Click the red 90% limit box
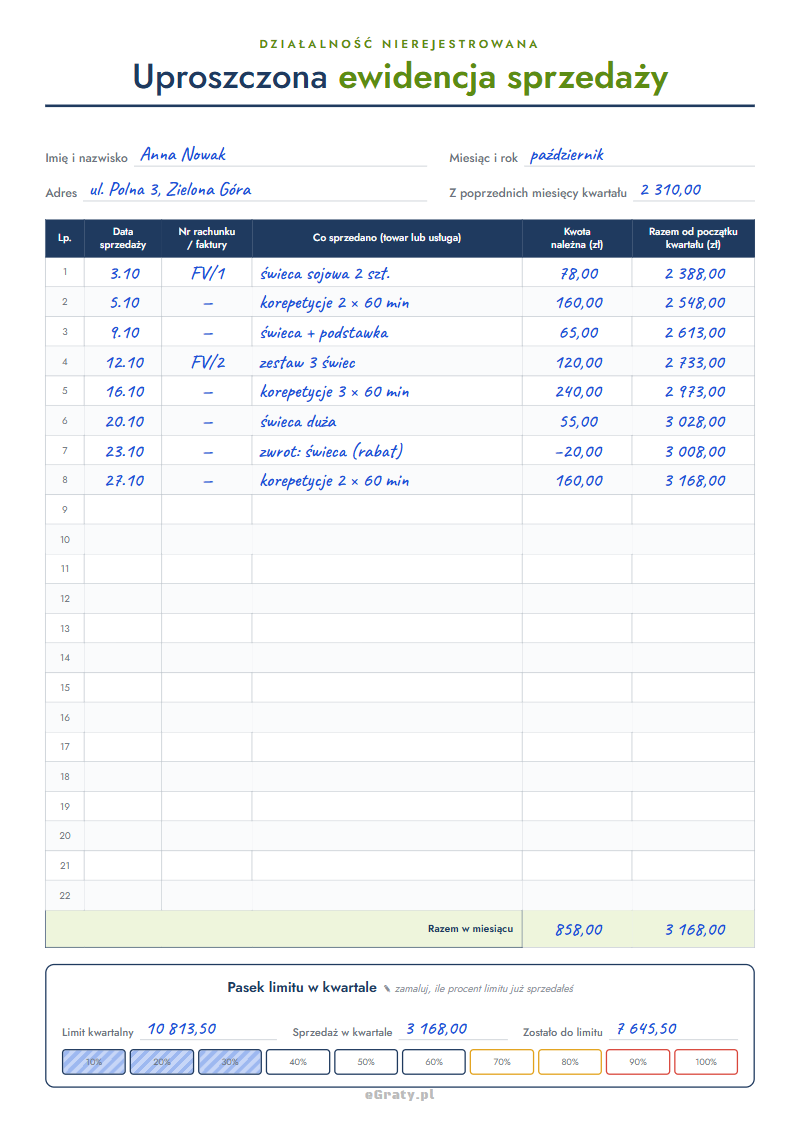Image resolution: width=800 pixels, height=1132 pixels. pos(638,1062)
